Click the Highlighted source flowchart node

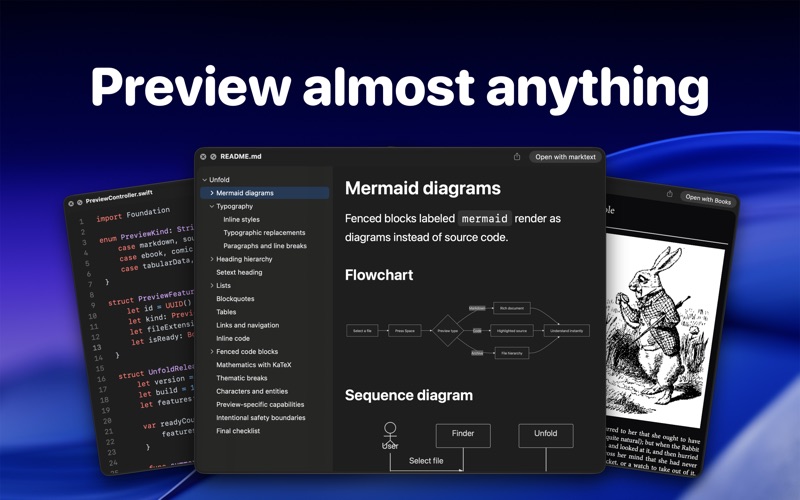tap(512, 331)
